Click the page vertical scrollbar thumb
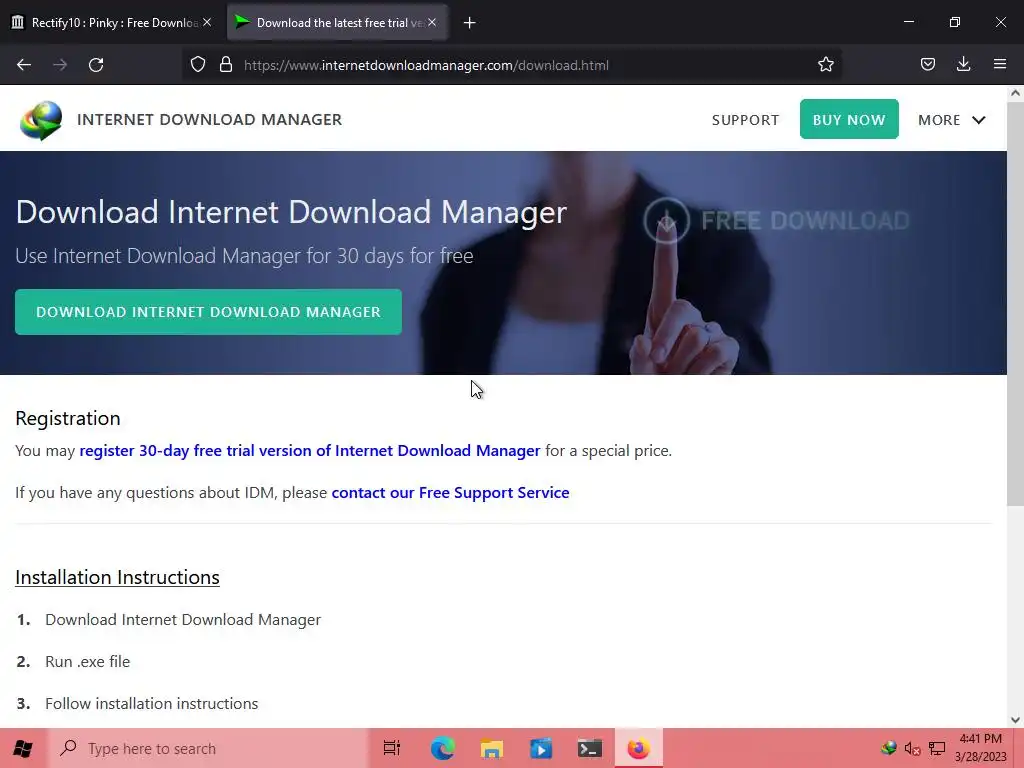 tap(1015, 303)
